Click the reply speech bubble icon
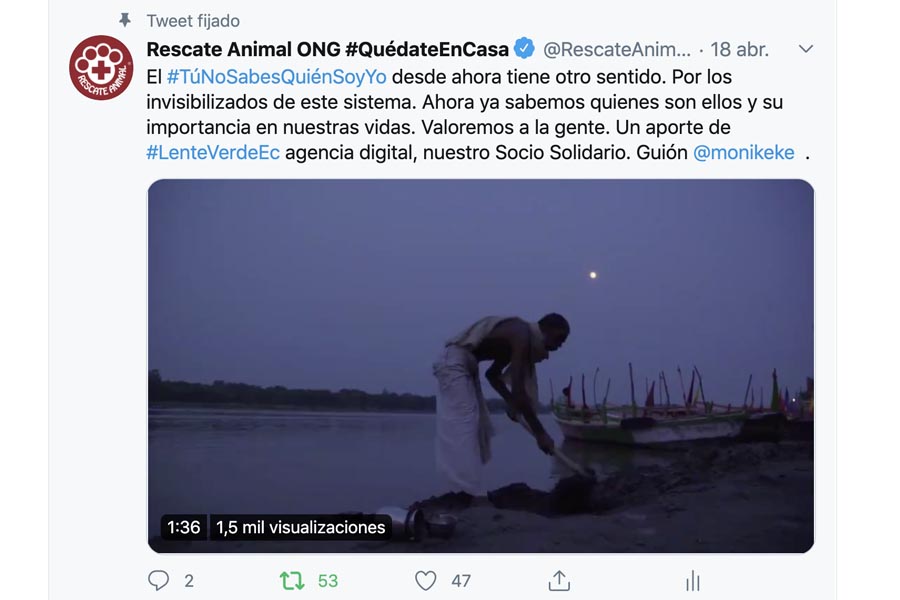 (158, 580)
